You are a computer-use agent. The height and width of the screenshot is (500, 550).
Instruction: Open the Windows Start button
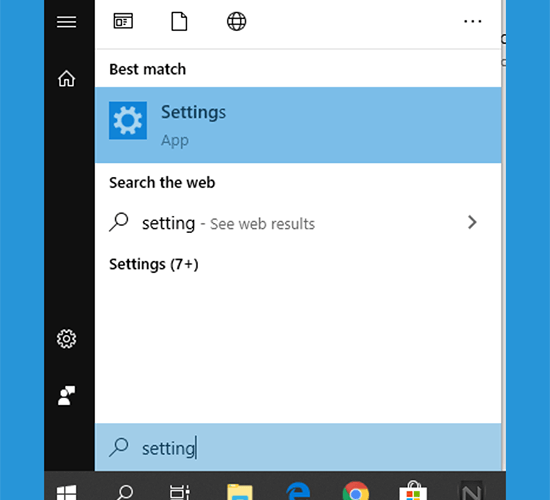click(66, 492)
